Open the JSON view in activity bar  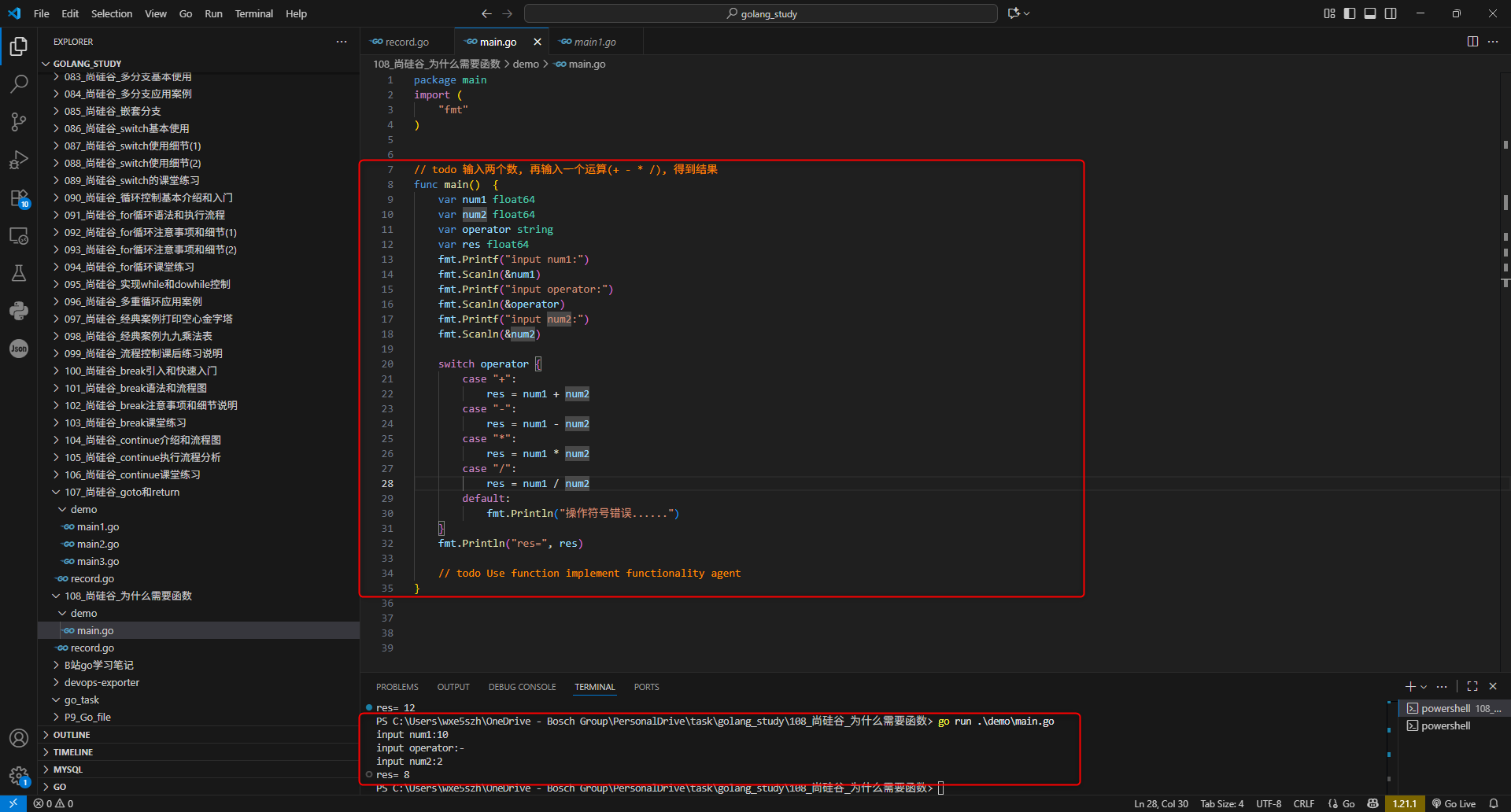point(19,349)
